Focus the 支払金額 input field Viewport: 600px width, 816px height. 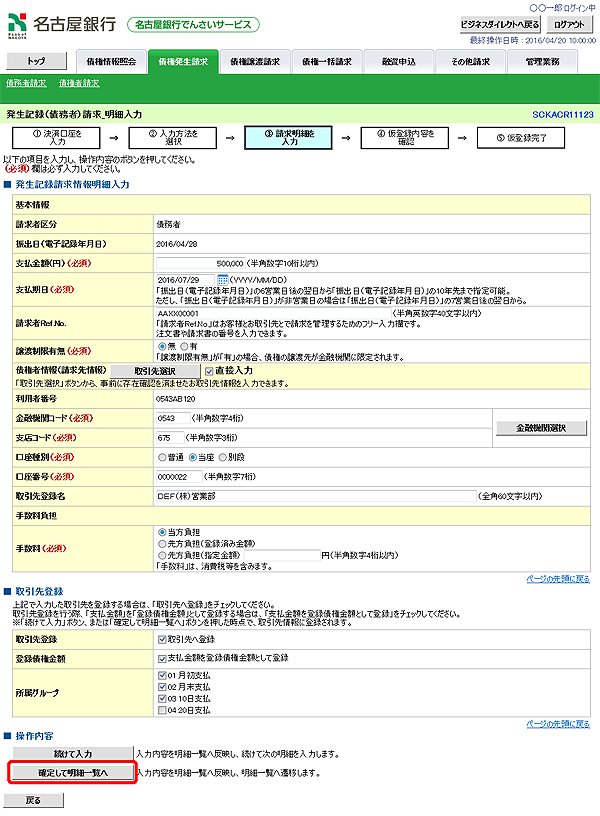tap(200, 263)
